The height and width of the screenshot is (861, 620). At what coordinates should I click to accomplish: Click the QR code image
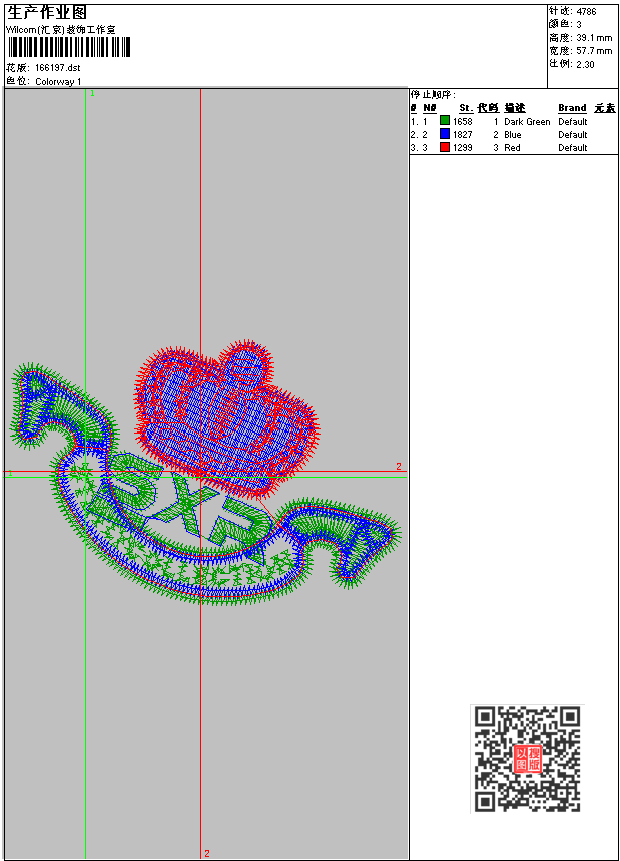(x=527, y=758)
